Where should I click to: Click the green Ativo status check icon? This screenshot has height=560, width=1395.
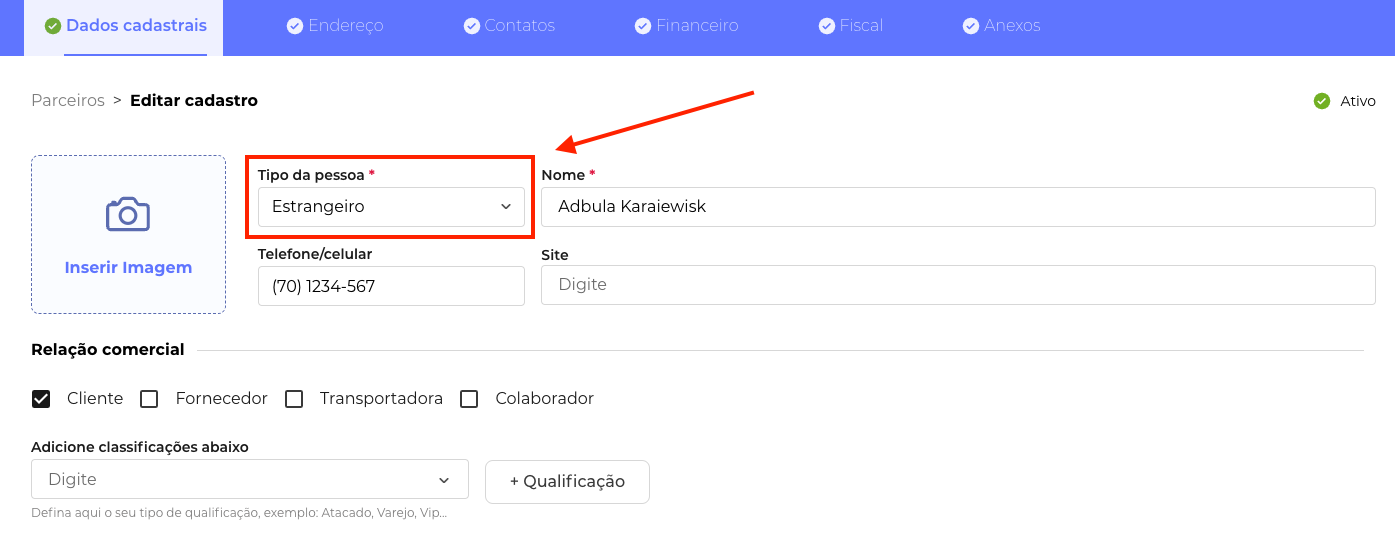(1321, 101)
